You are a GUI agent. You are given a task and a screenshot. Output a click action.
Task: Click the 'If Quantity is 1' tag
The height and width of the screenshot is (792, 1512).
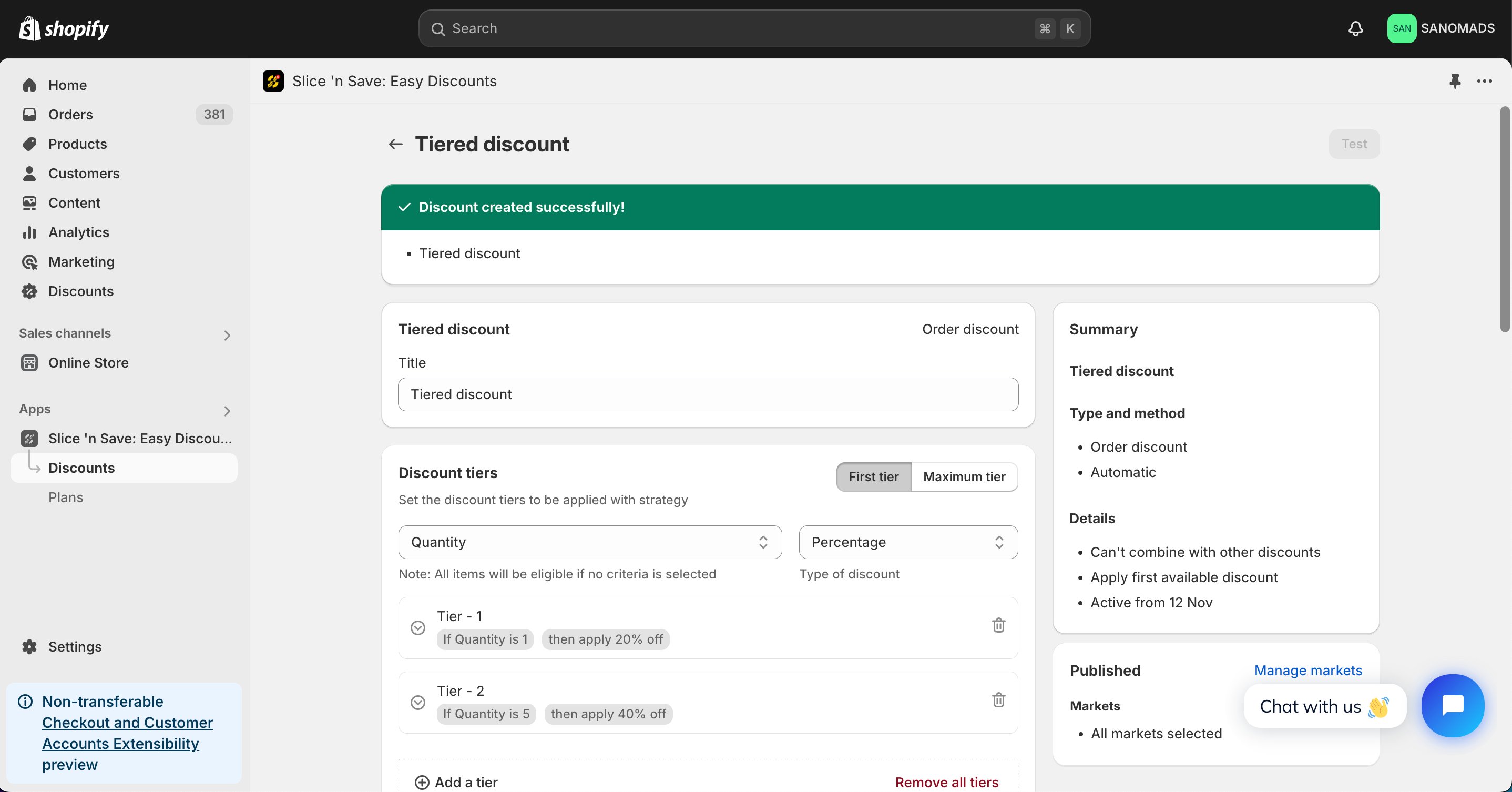point(485,639)
